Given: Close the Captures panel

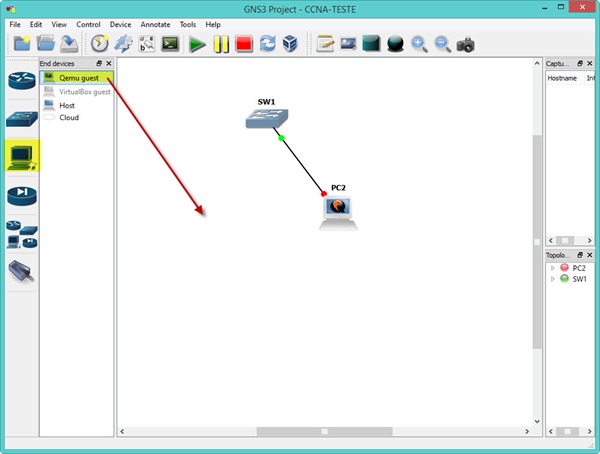Looking at the screenshot, I should click(x=590, y=64).
